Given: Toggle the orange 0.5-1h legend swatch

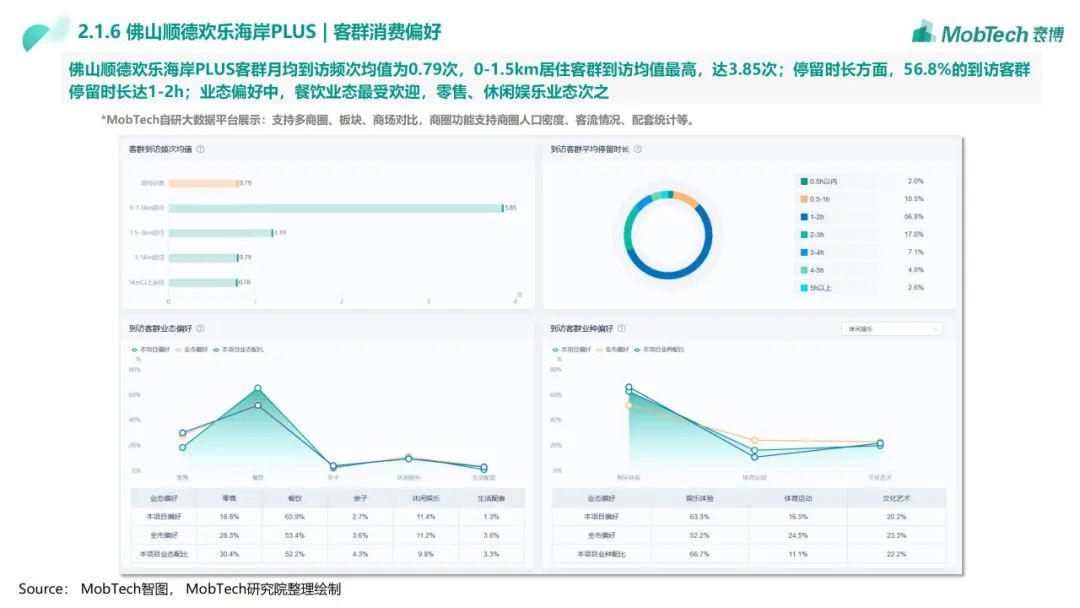Looking at the screenshot, I should coord(804,199).
